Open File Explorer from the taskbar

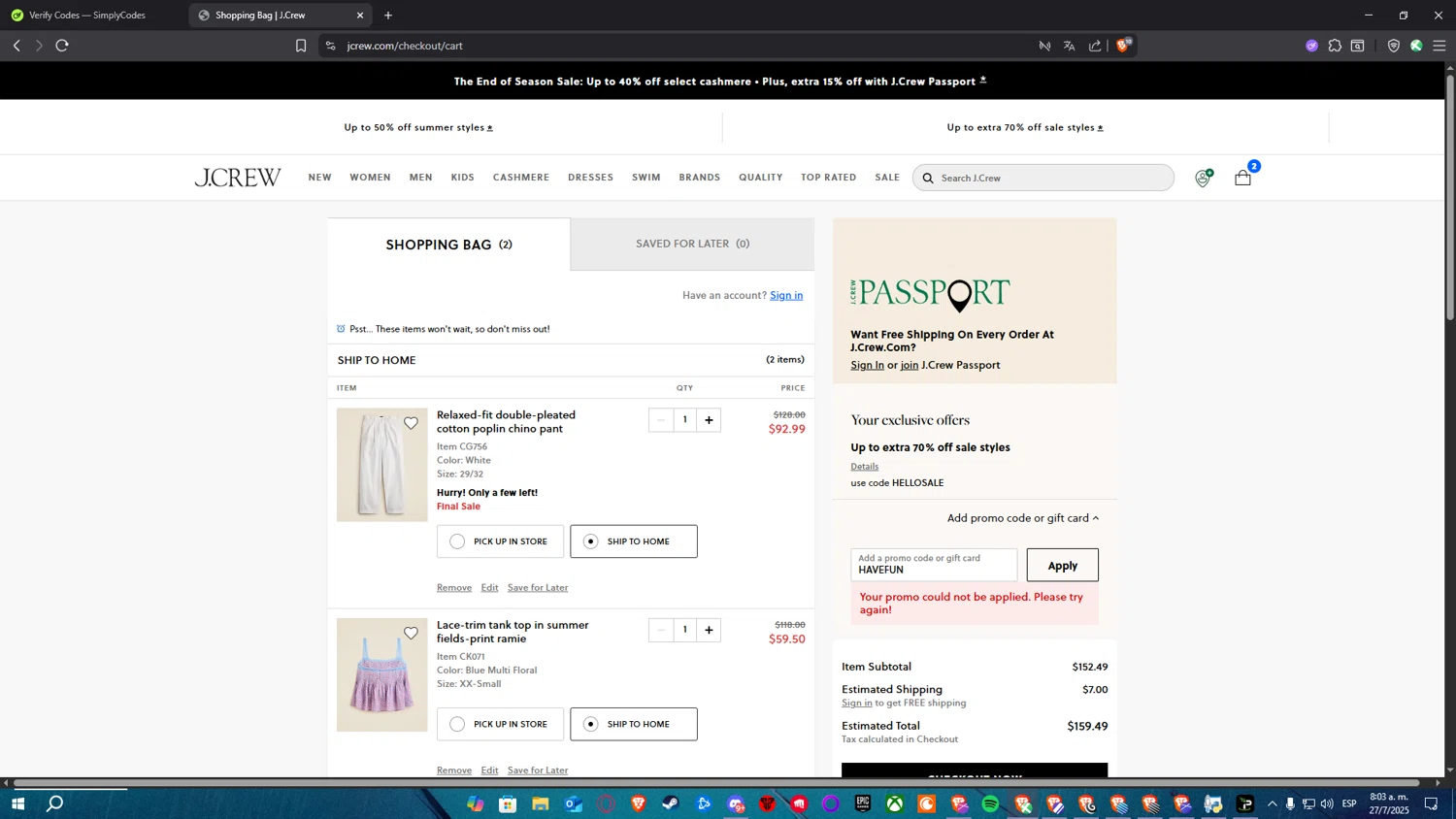tap(541, 803)
